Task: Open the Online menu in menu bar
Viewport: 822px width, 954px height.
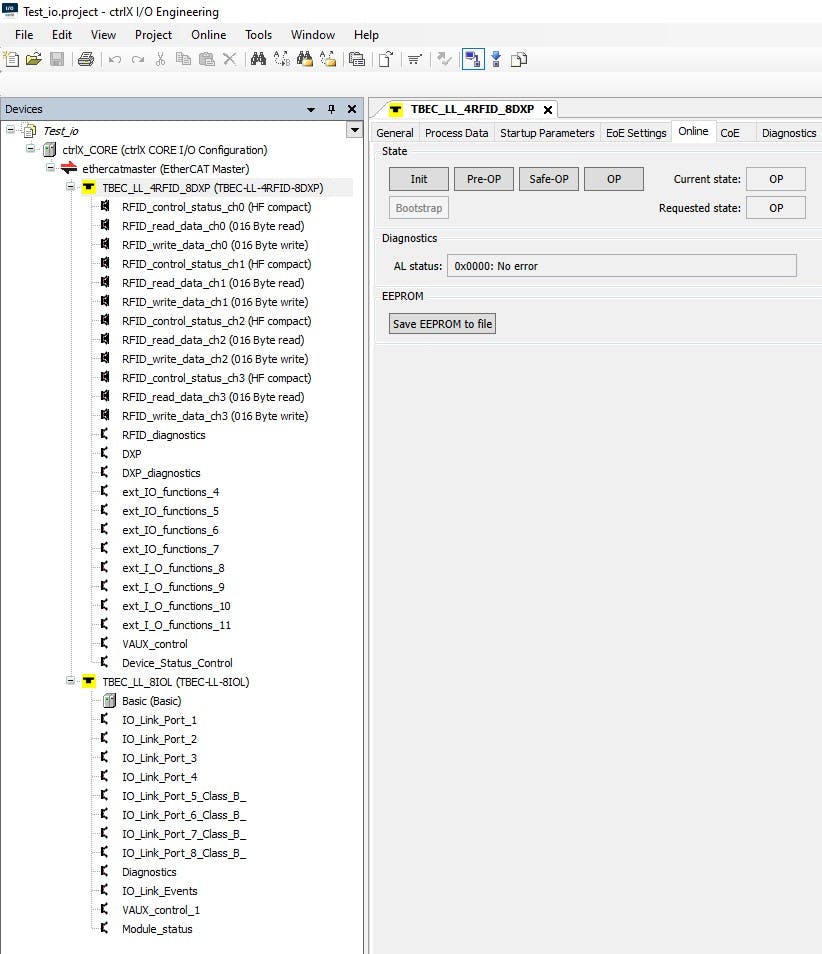Action: click(x=209, y=35)
